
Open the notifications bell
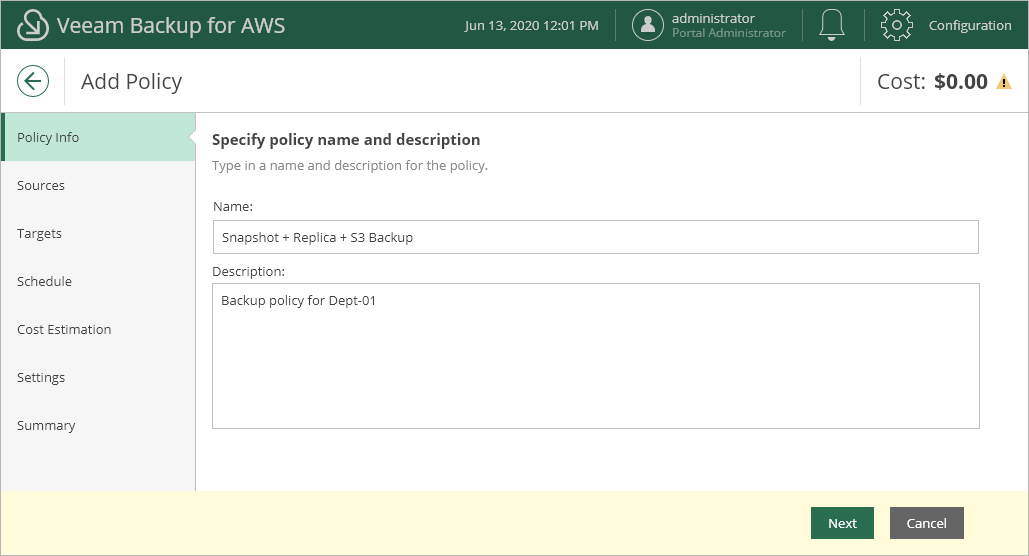(831, 25)
